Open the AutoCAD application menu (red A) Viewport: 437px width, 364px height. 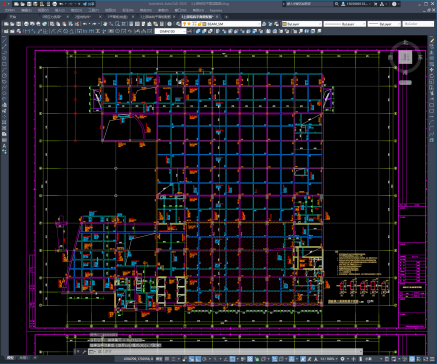(x=5, y=4)
